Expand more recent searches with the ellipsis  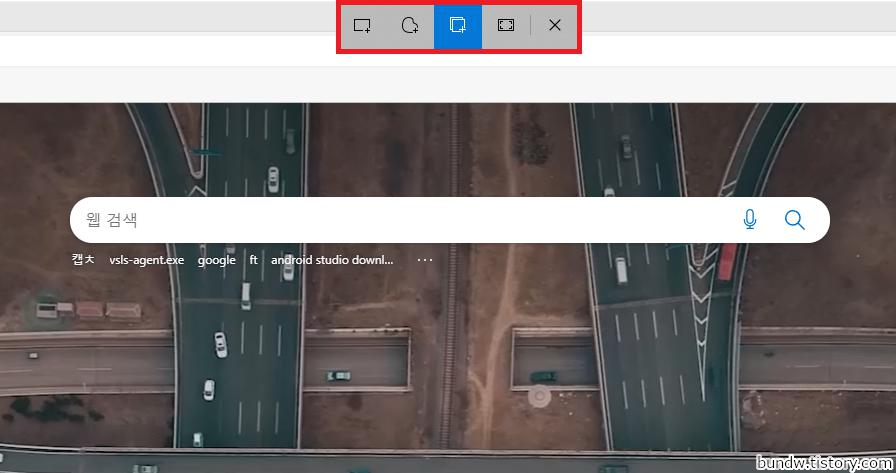pyautogui.click(x=425, y=260)
